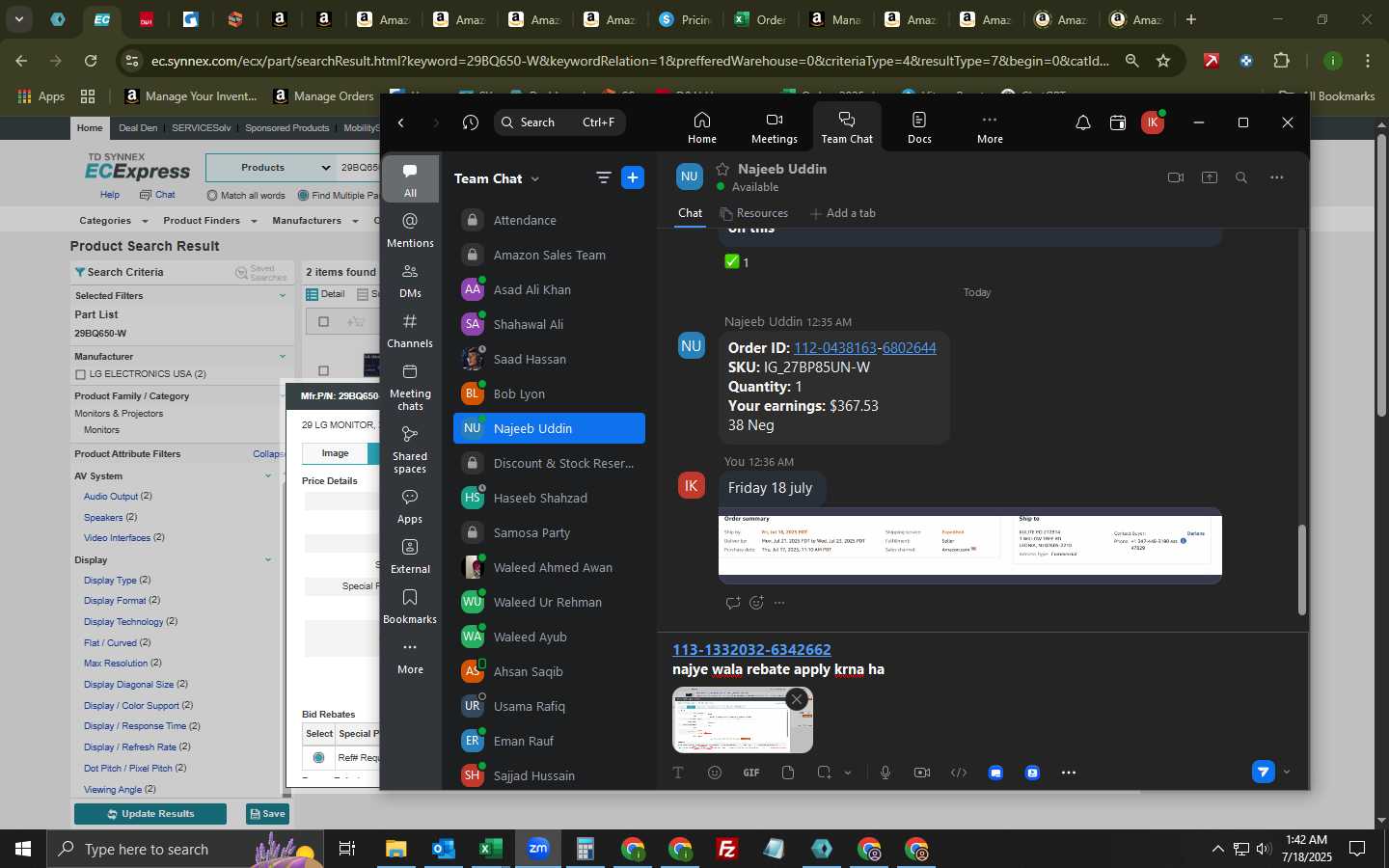Click the chat list filter icon
The height and width of the screenshot is (868, 1389).
coord(603,177)
